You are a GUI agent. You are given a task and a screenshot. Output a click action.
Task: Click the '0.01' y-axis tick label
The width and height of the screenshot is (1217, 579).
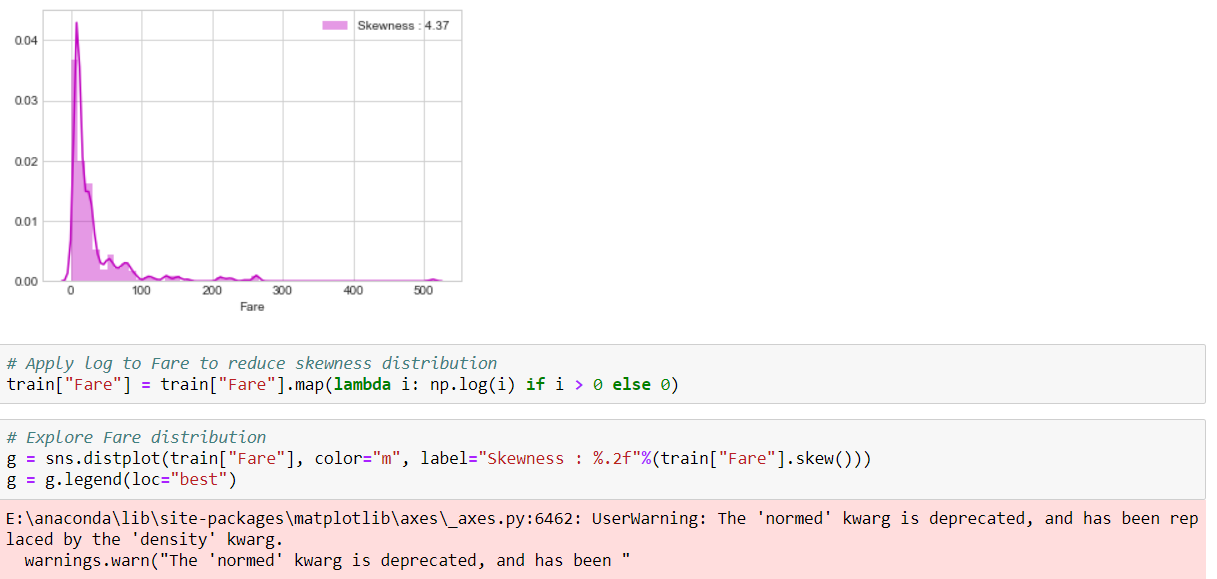coord(27,221)
